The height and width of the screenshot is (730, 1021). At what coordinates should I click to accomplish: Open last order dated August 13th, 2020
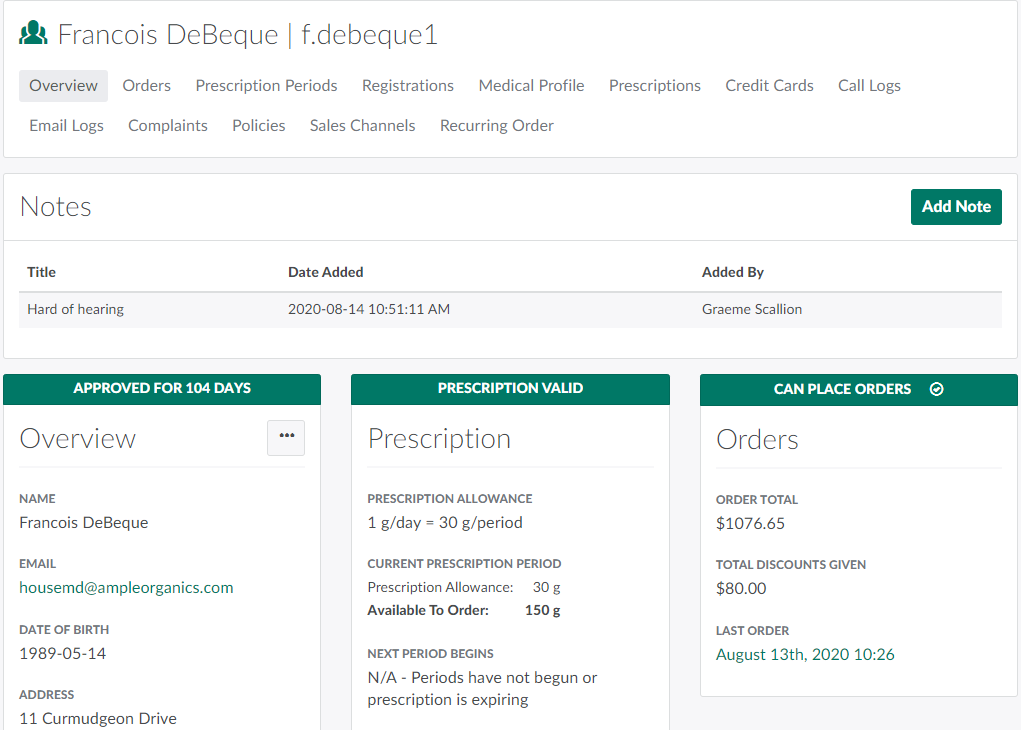coord(805,655)
